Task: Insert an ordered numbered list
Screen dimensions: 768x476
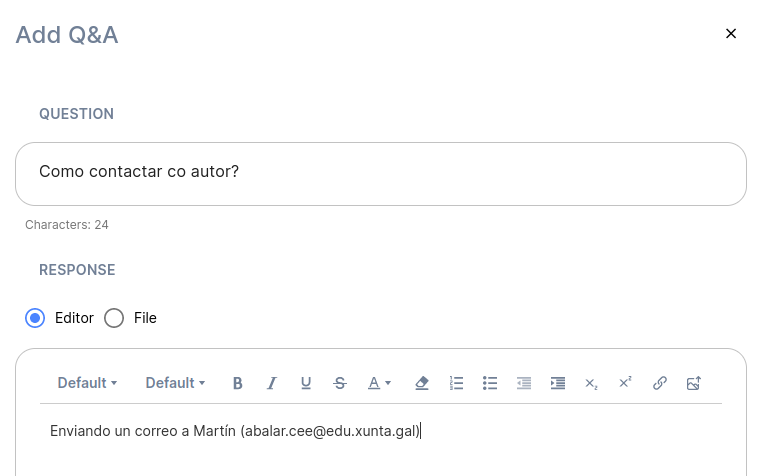Action: [456, 383]
